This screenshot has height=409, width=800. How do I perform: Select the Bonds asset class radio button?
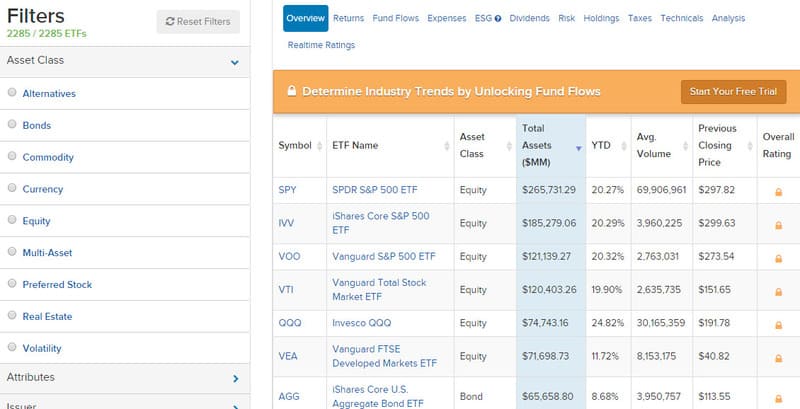tap(12, 125)
